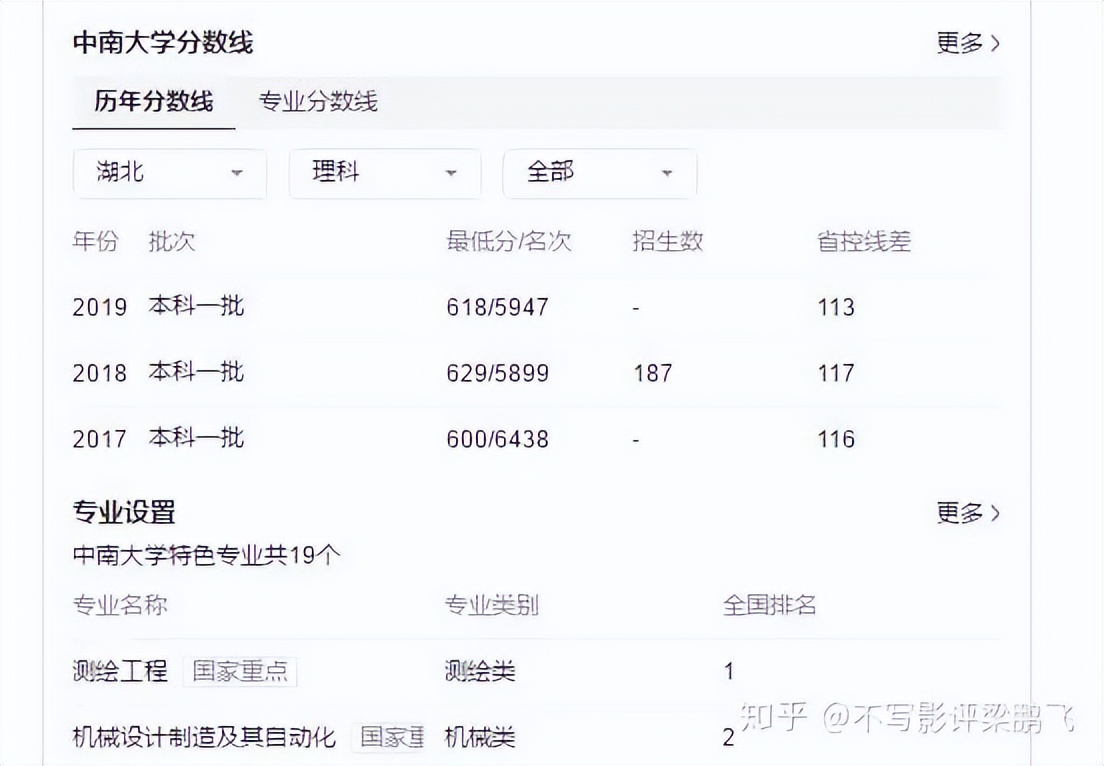The image size is (1104, 766).
Task: Select year 2017 in the score table
Action: coord(99,439)
